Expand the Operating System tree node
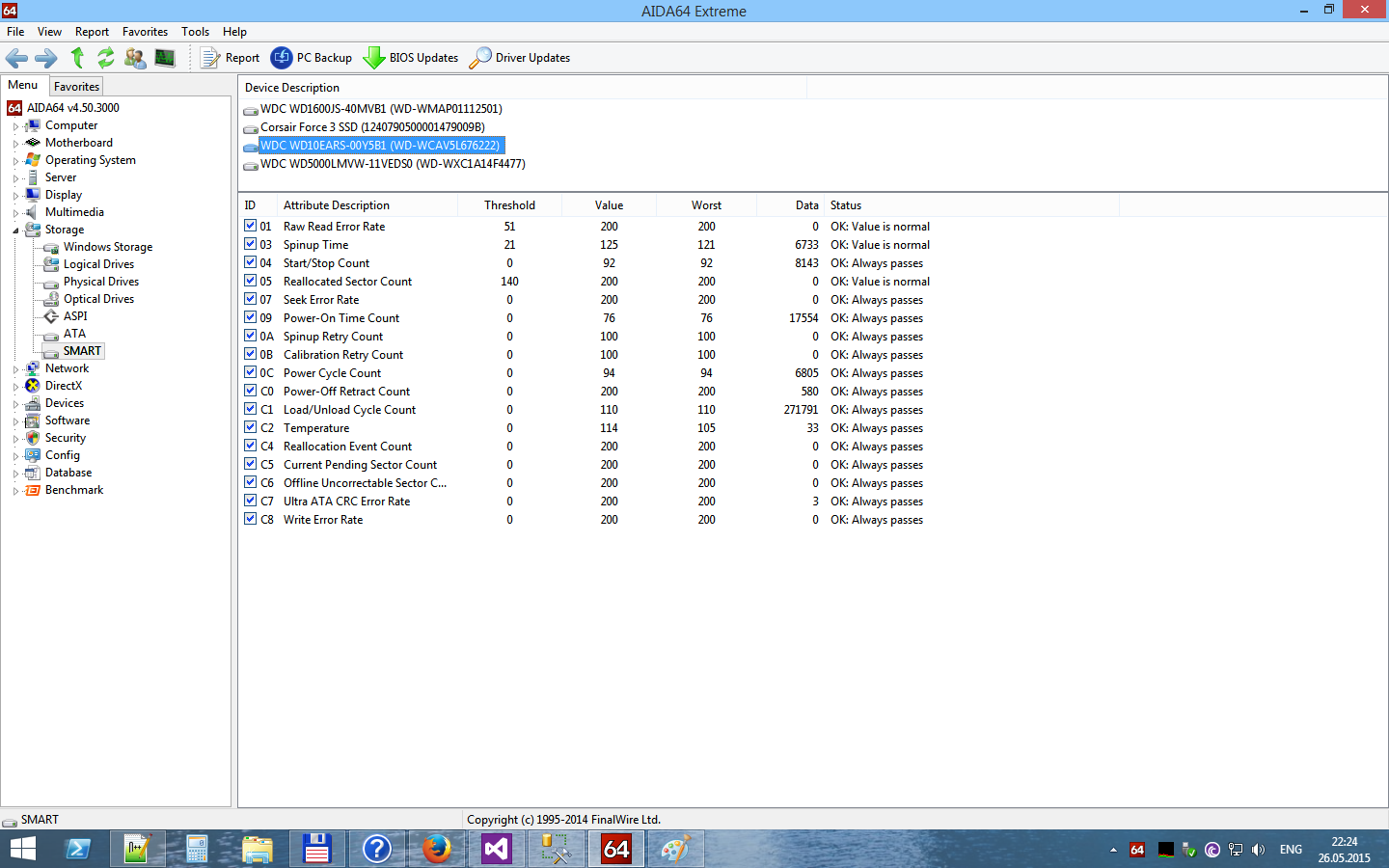Screen dimensions: 1389x868 15,161
